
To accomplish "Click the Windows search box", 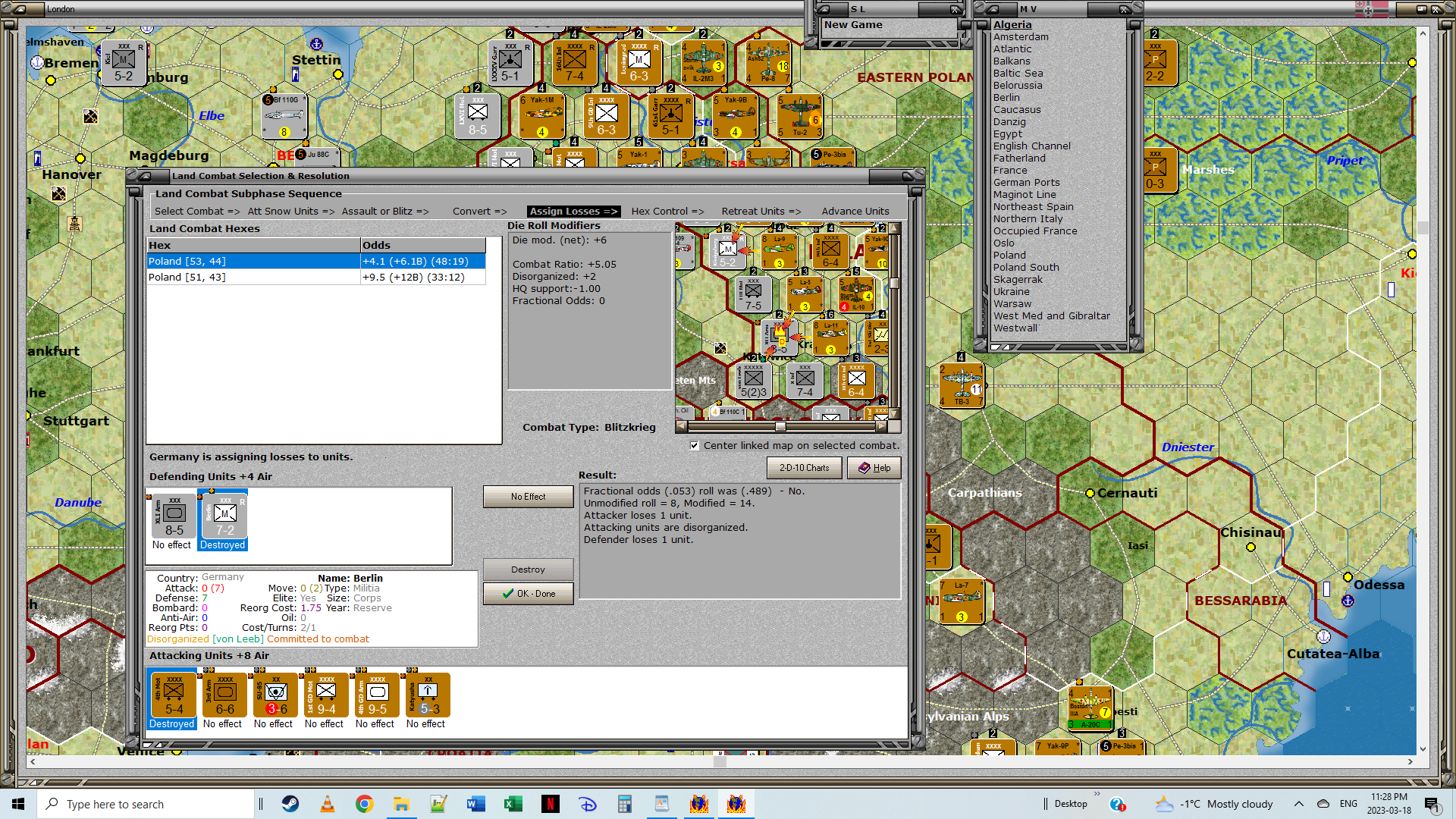I will pos(146,804).
